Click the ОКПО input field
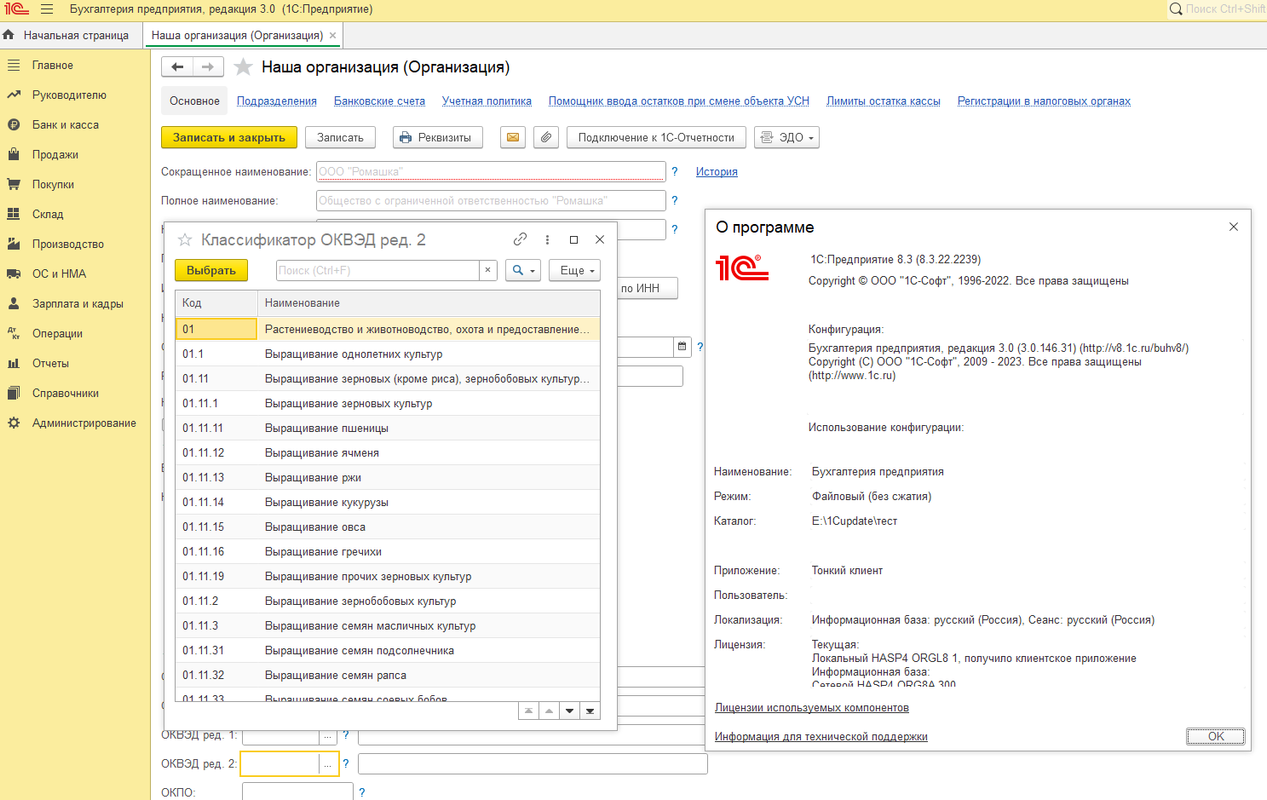Screen dimensions: 1267x800 pos(298,791)
